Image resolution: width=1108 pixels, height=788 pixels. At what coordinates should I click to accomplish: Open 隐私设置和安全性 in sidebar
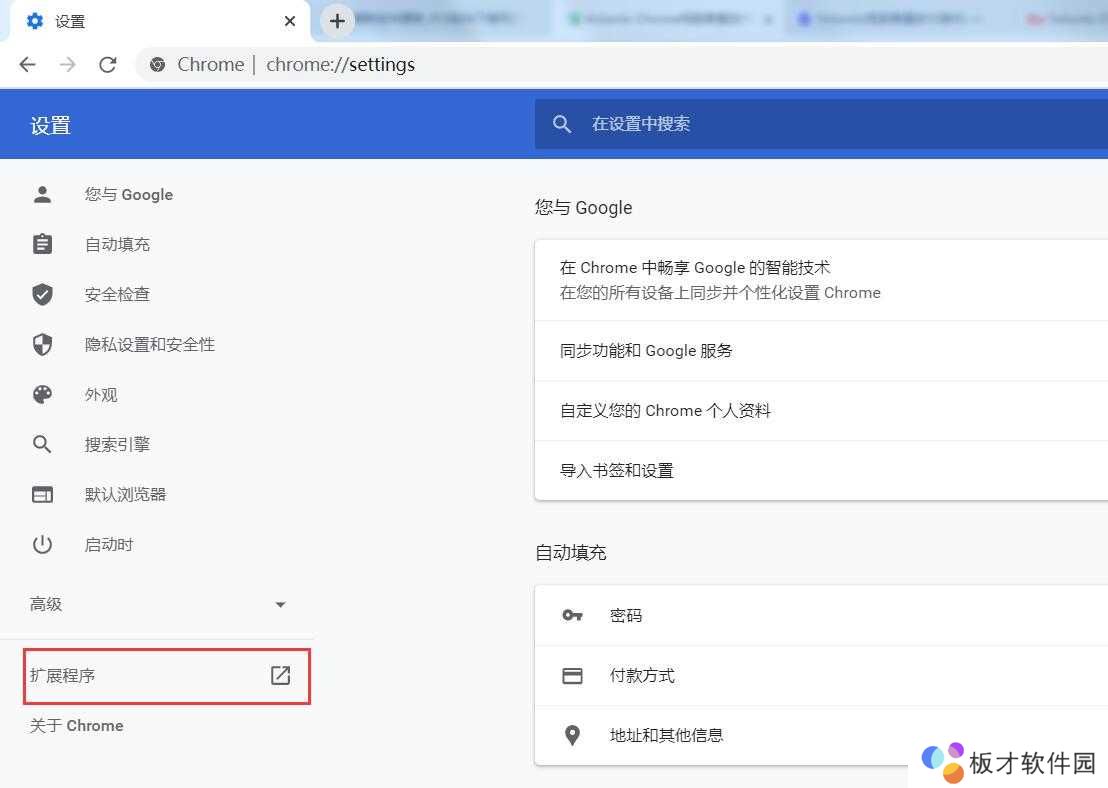pyautogui.click(x=149, y=345)
